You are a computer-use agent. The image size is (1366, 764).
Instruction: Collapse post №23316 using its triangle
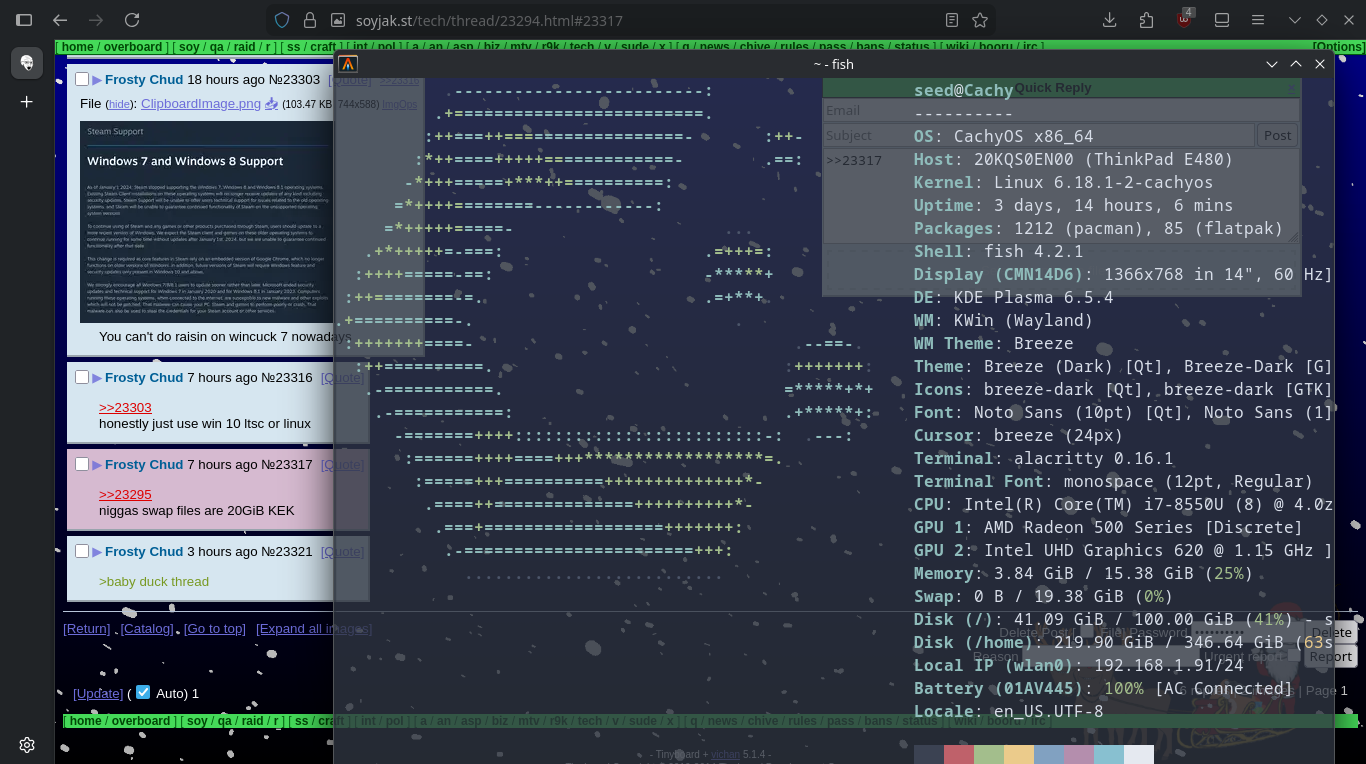tap(97, 378)
